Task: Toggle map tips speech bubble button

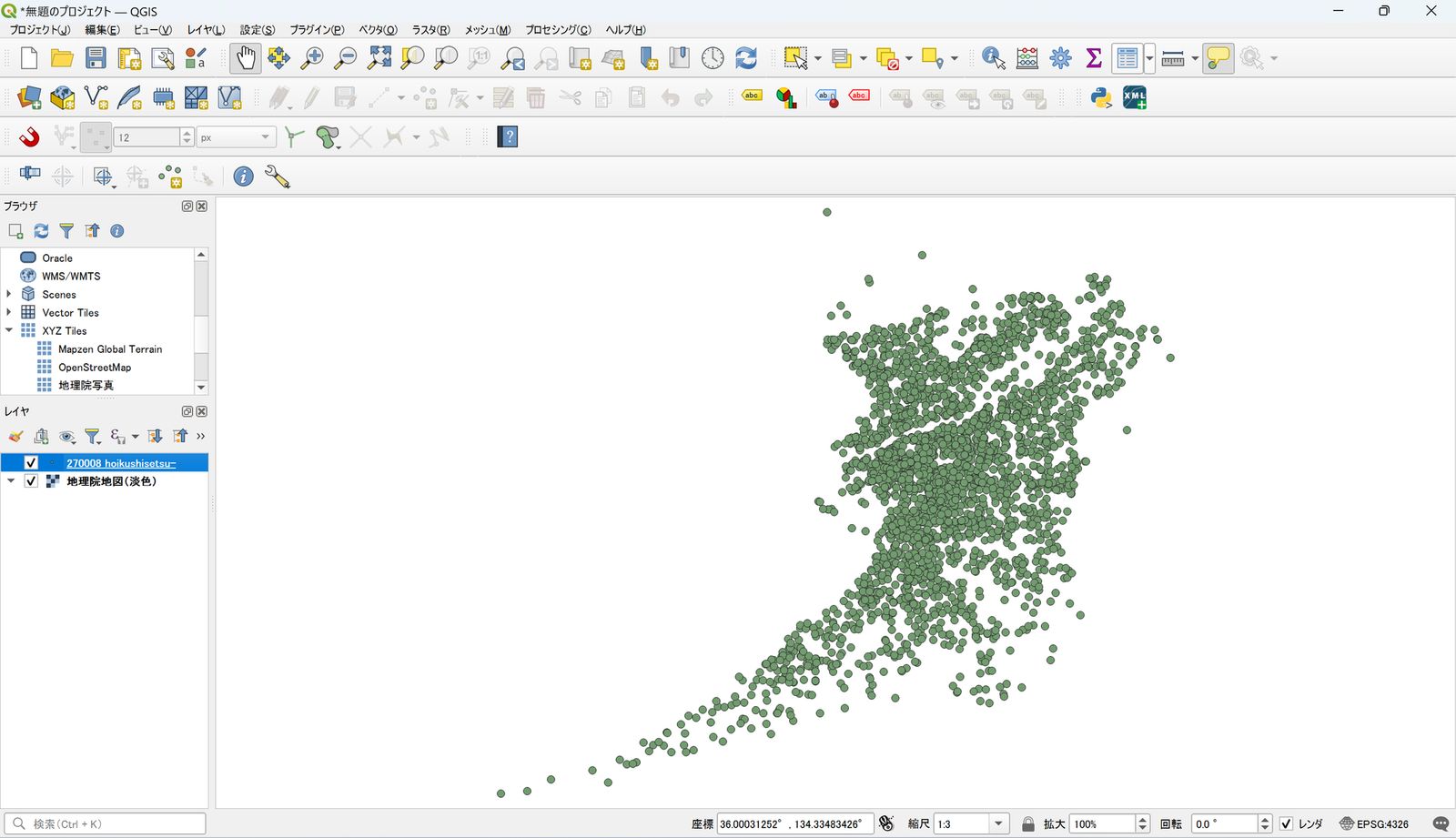Action: coord(1218,58)
